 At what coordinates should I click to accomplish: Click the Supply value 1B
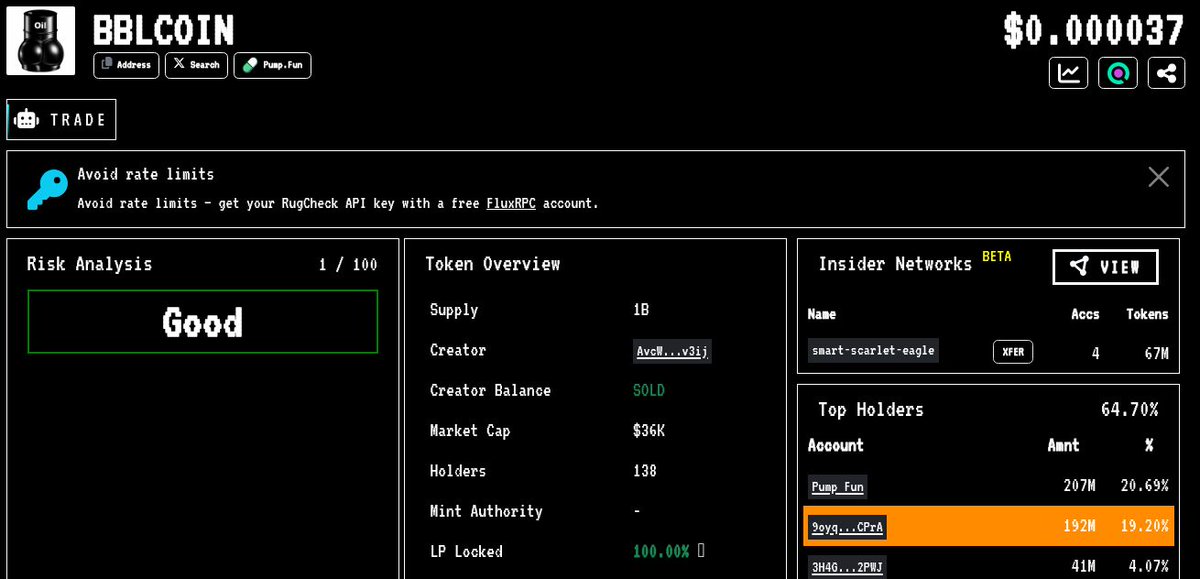point(641,310)
